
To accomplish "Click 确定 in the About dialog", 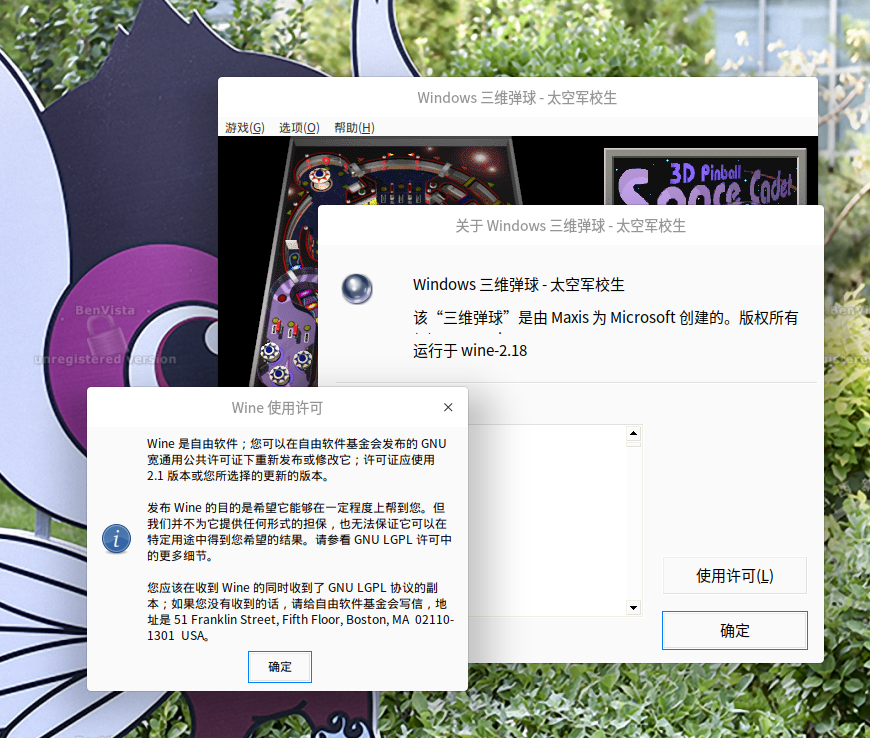I will click(735, 630).
